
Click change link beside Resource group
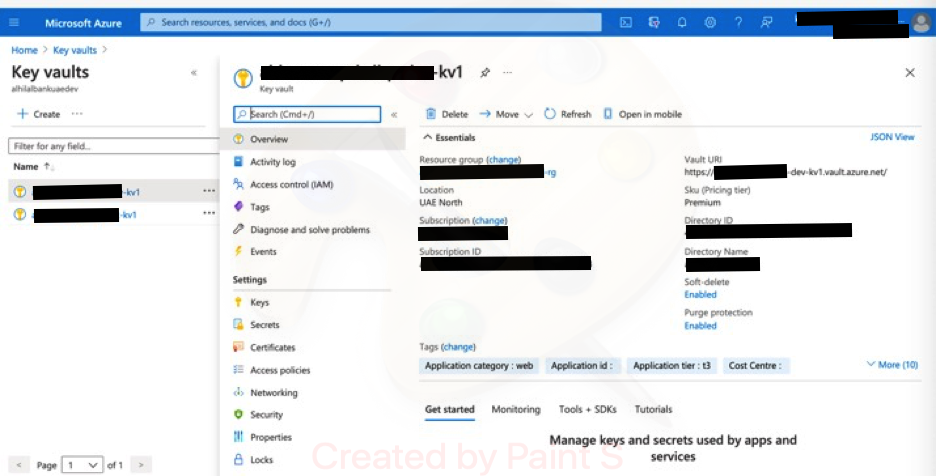tap(504, 159)
